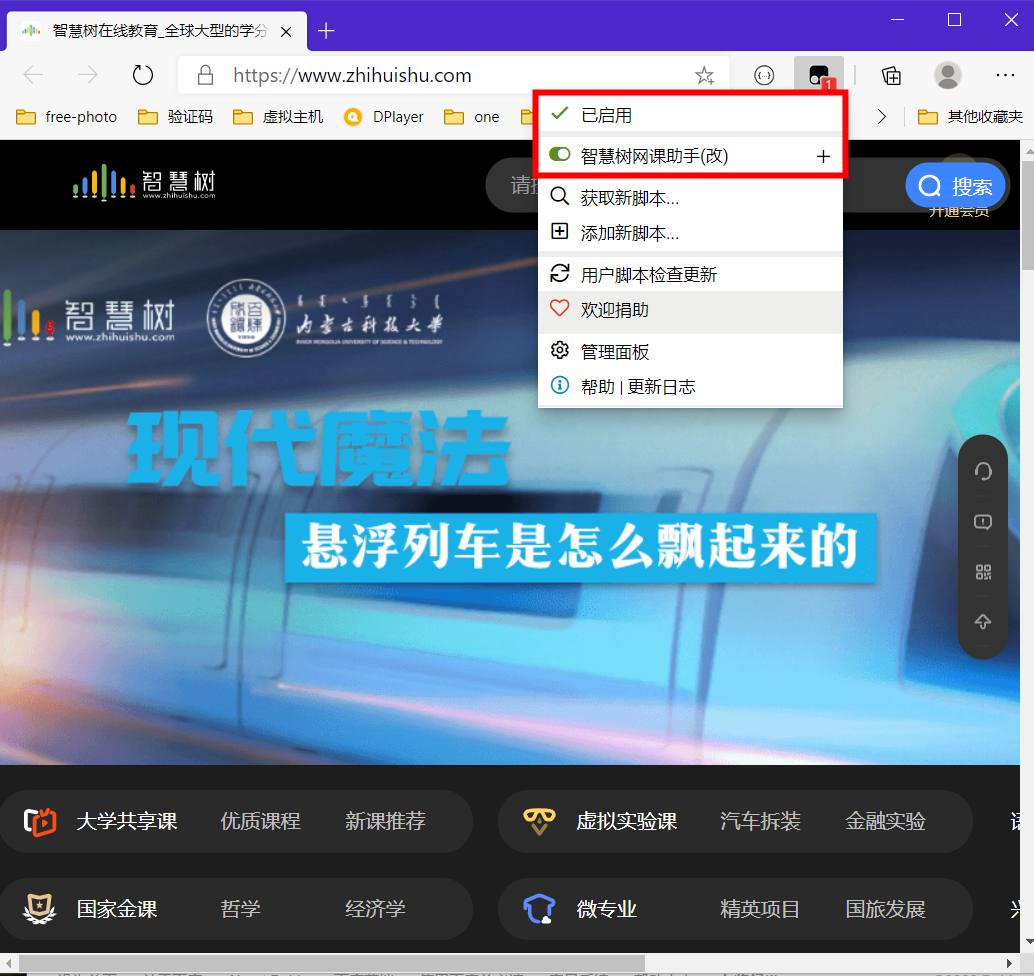Click the 现代魔法 banner image

(x=510, y=497)
